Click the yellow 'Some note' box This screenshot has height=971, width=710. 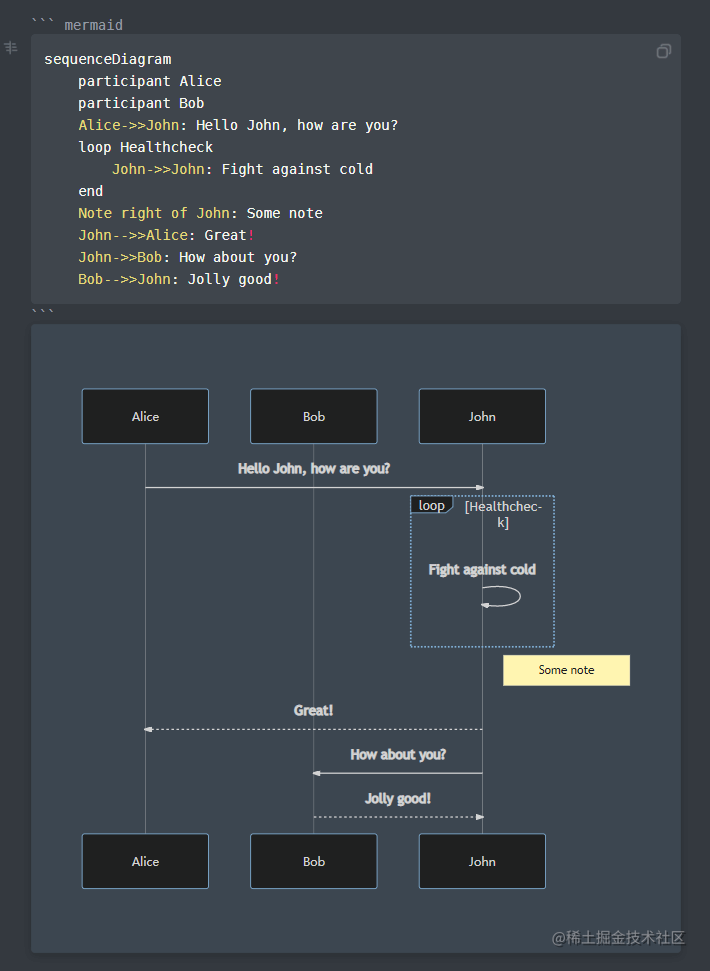click(566, 670)
